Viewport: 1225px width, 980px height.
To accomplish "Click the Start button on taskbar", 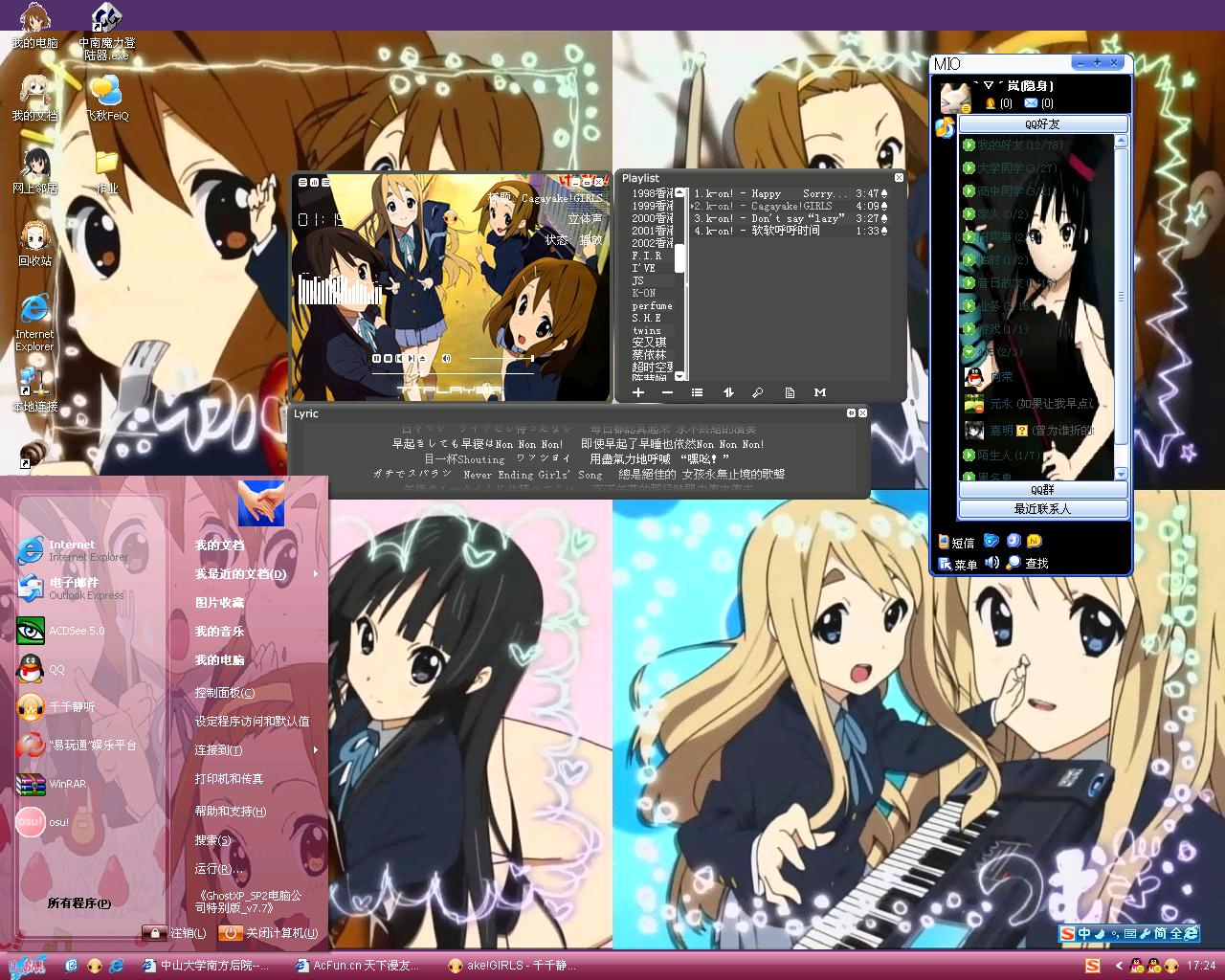I will pos(28,966).
